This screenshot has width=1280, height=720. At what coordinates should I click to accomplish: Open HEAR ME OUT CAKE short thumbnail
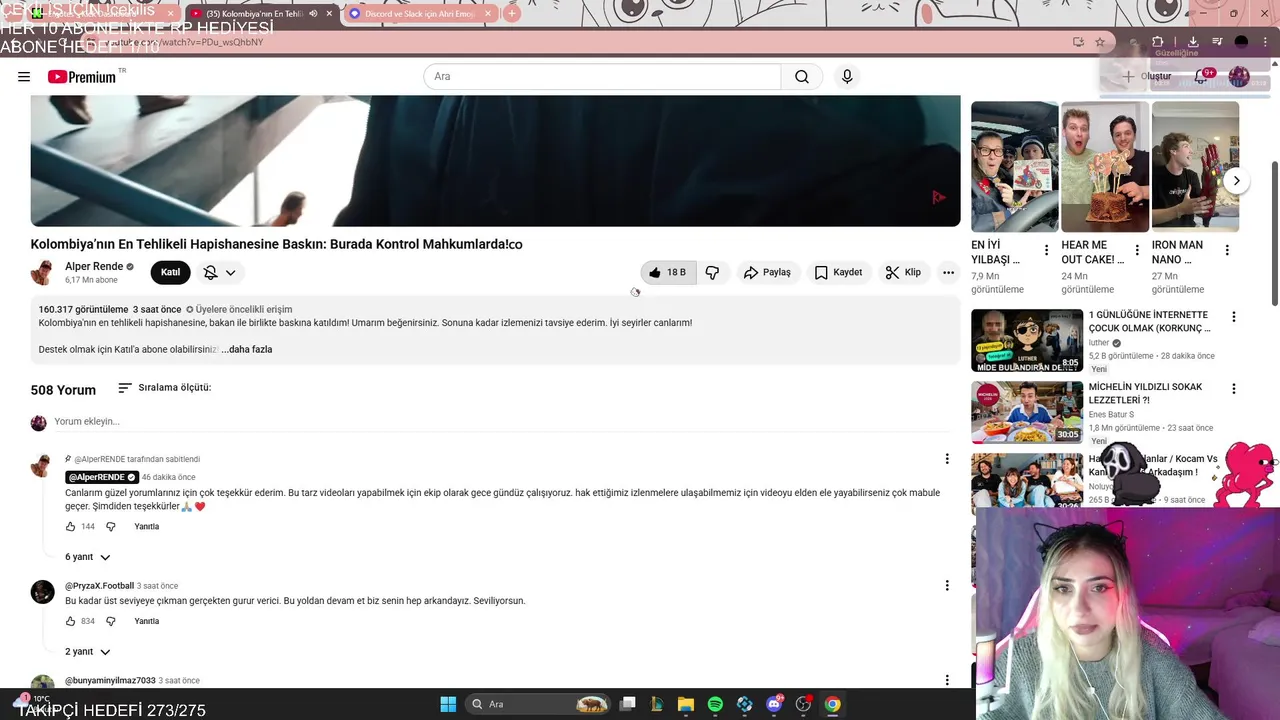click(1105, 167)
